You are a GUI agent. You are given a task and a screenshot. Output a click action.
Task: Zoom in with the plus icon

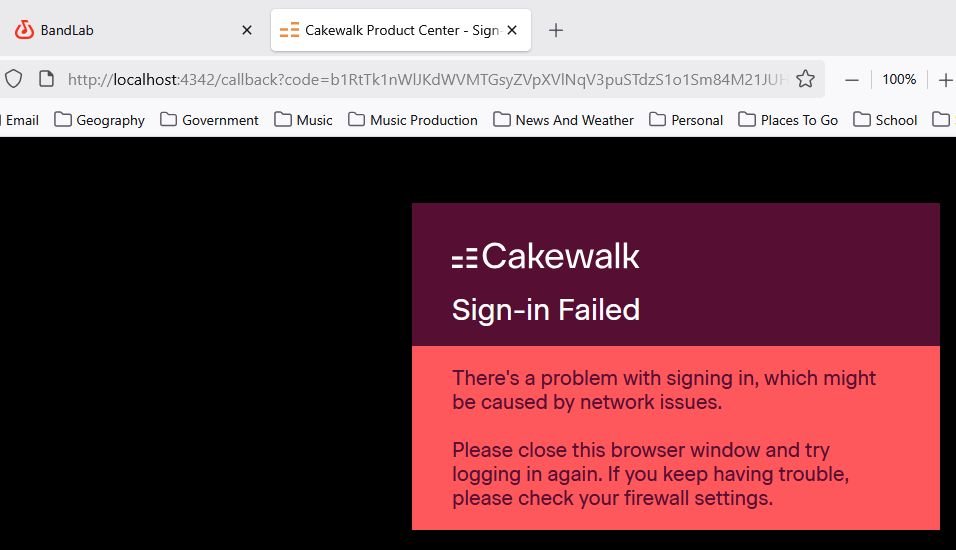pyautogui.click(x=945, y=79)
